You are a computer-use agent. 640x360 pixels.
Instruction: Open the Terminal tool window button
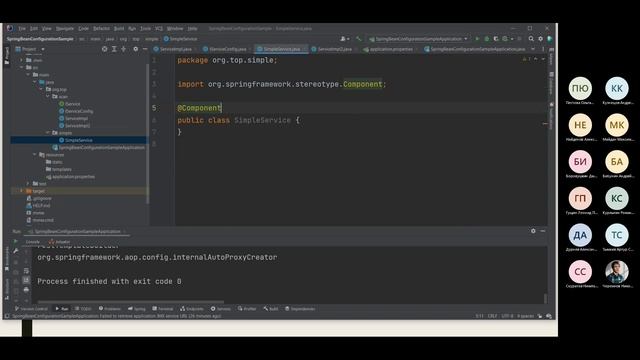(x=162, y=309)
